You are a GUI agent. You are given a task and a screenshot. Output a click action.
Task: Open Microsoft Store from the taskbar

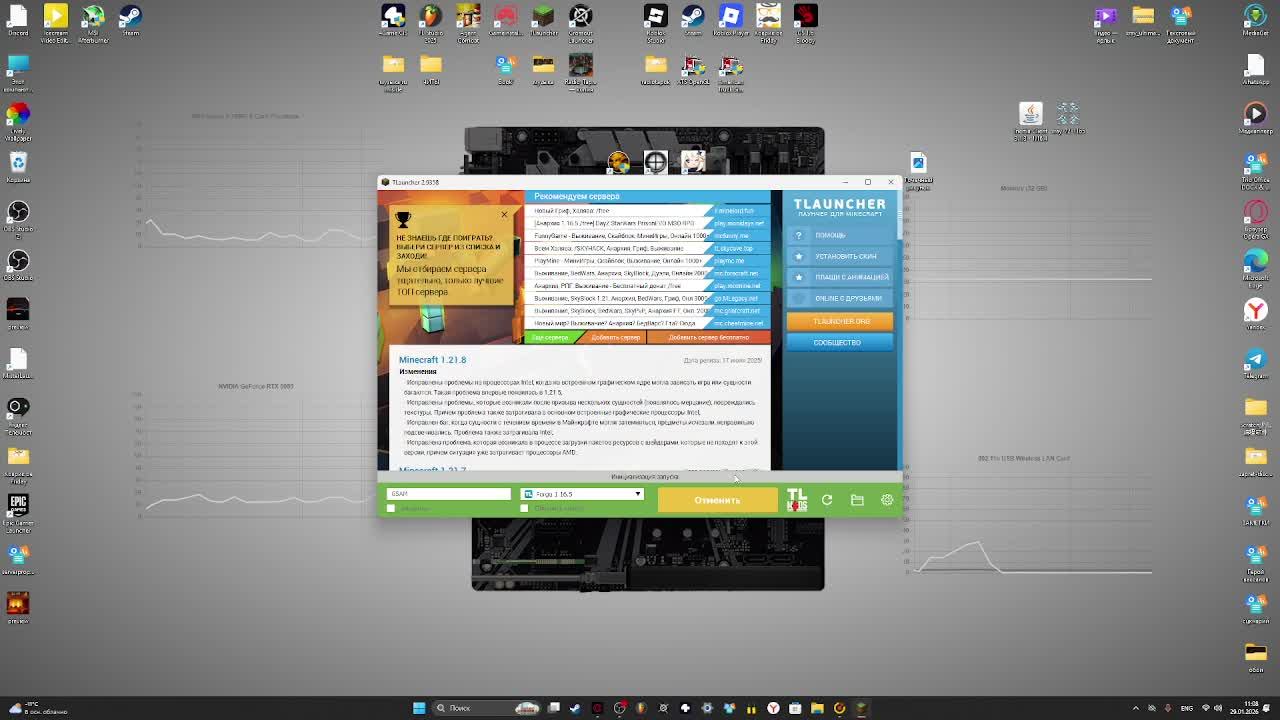click(795, 708)
